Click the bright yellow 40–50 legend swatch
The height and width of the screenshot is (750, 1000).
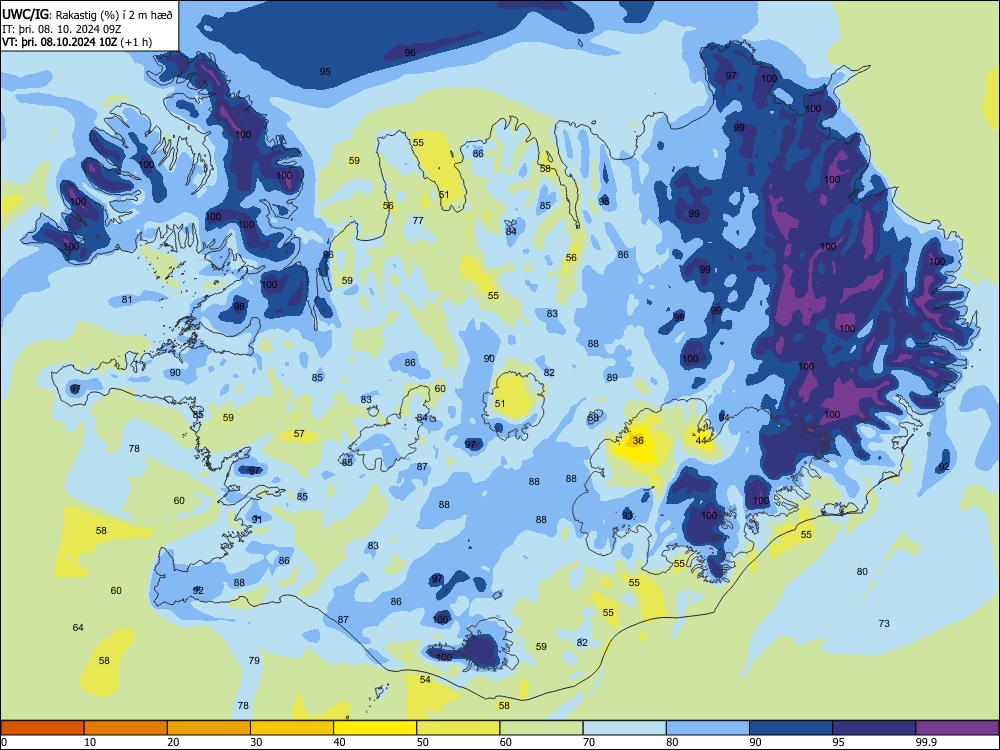coord(375,728)
